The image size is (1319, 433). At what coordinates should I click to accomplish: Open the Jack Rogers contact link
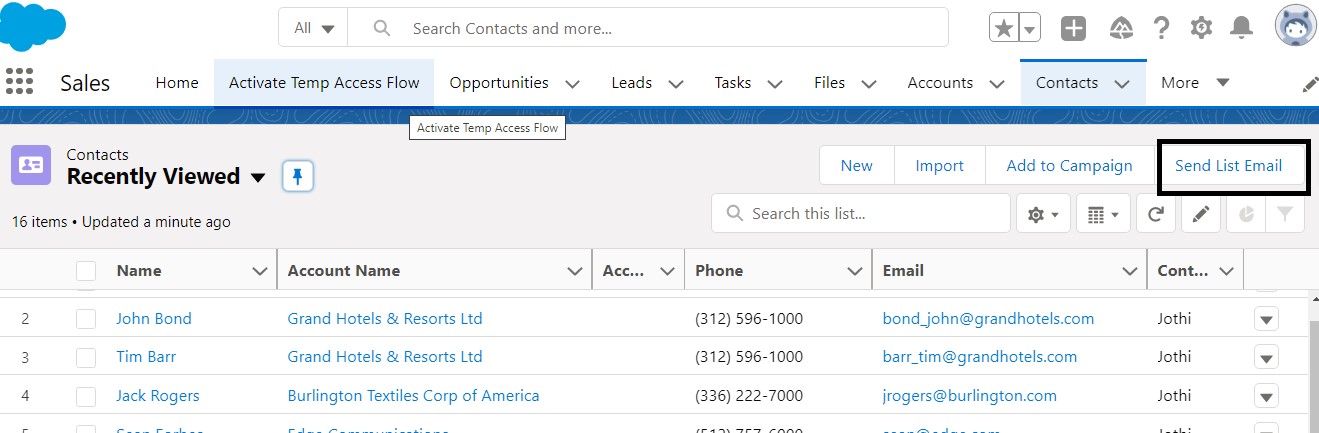coord(158,396)
